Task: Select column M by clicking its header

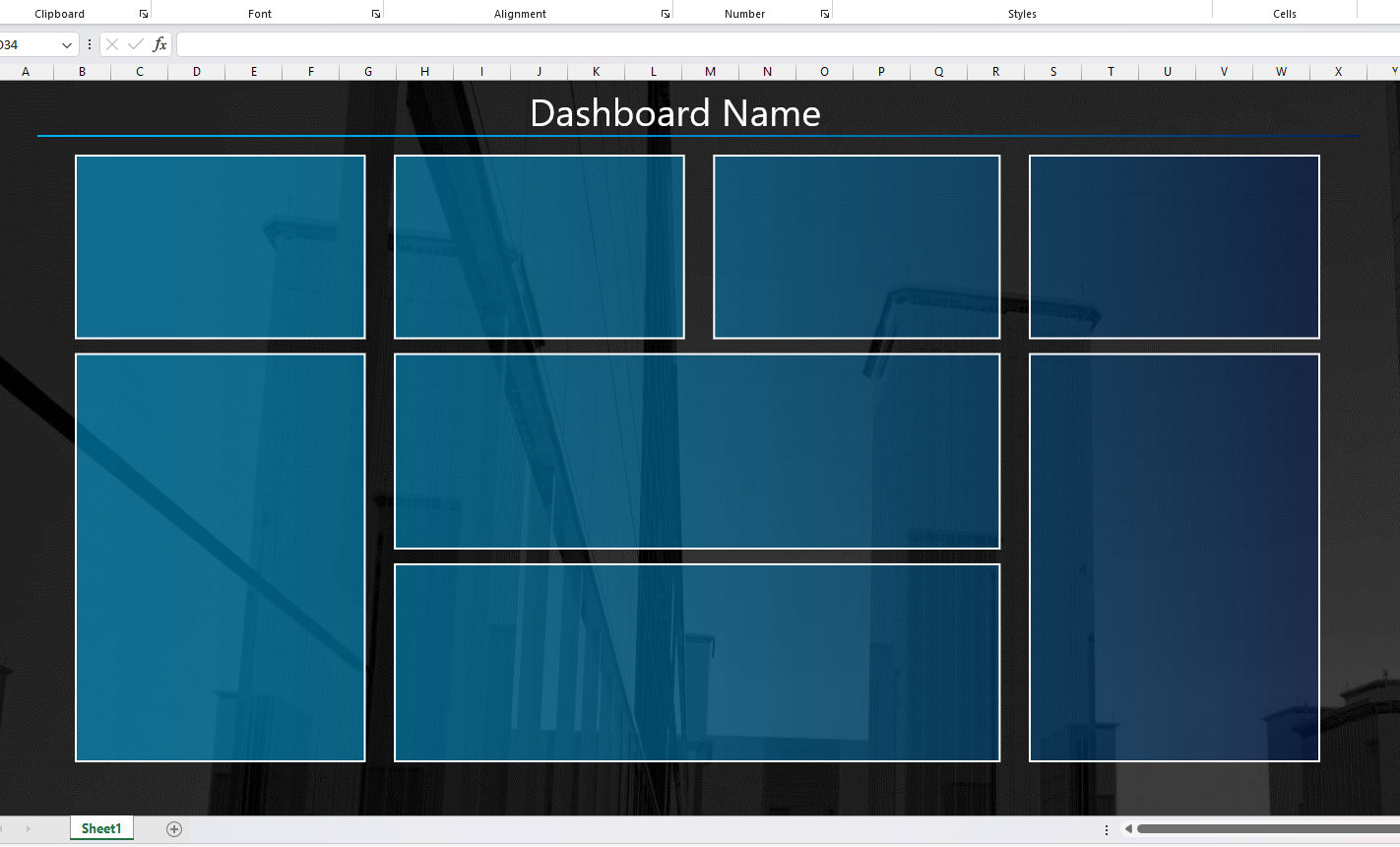Action: point(709,71)
